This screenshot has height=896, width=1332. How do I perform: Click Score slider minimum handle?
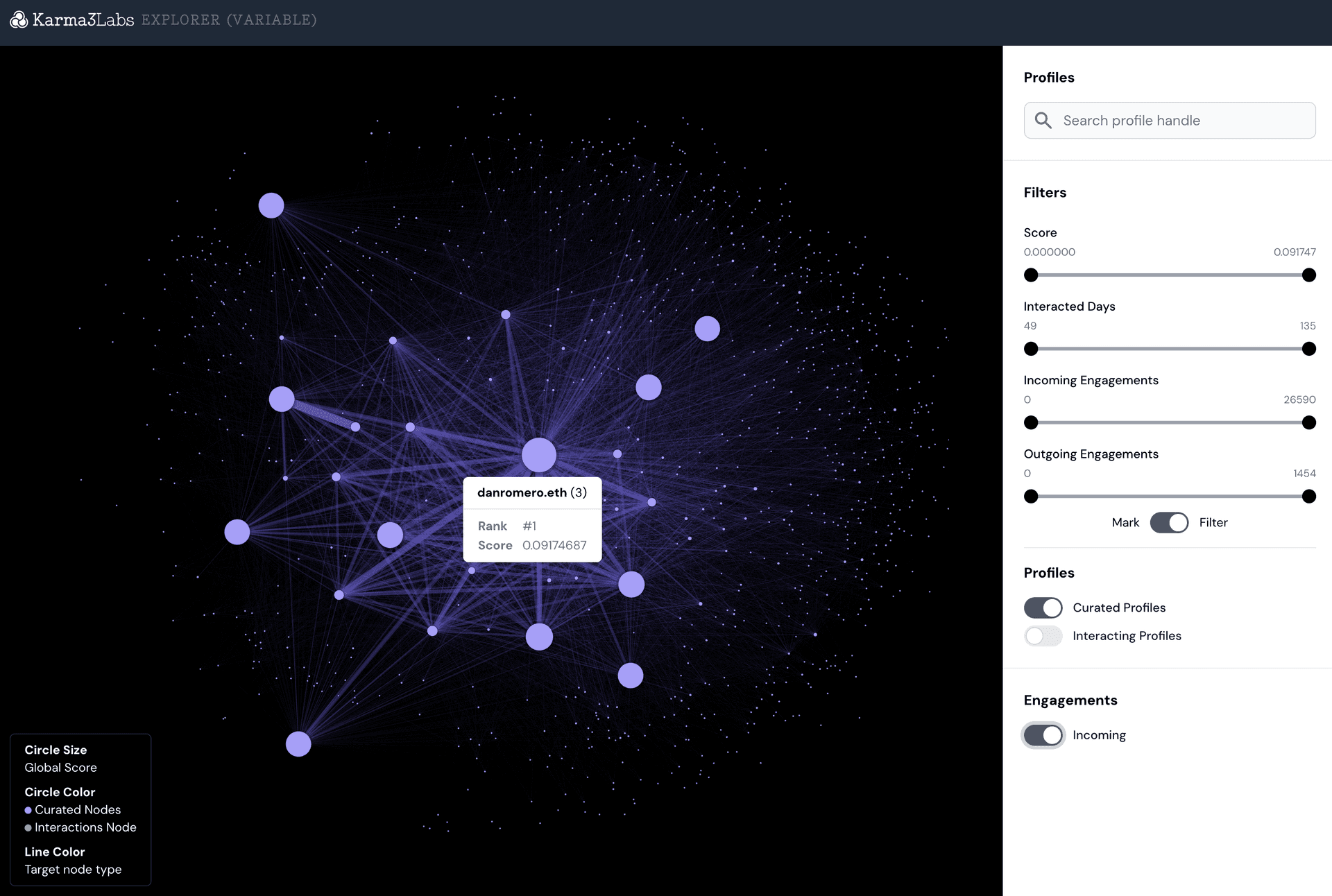1031,275
